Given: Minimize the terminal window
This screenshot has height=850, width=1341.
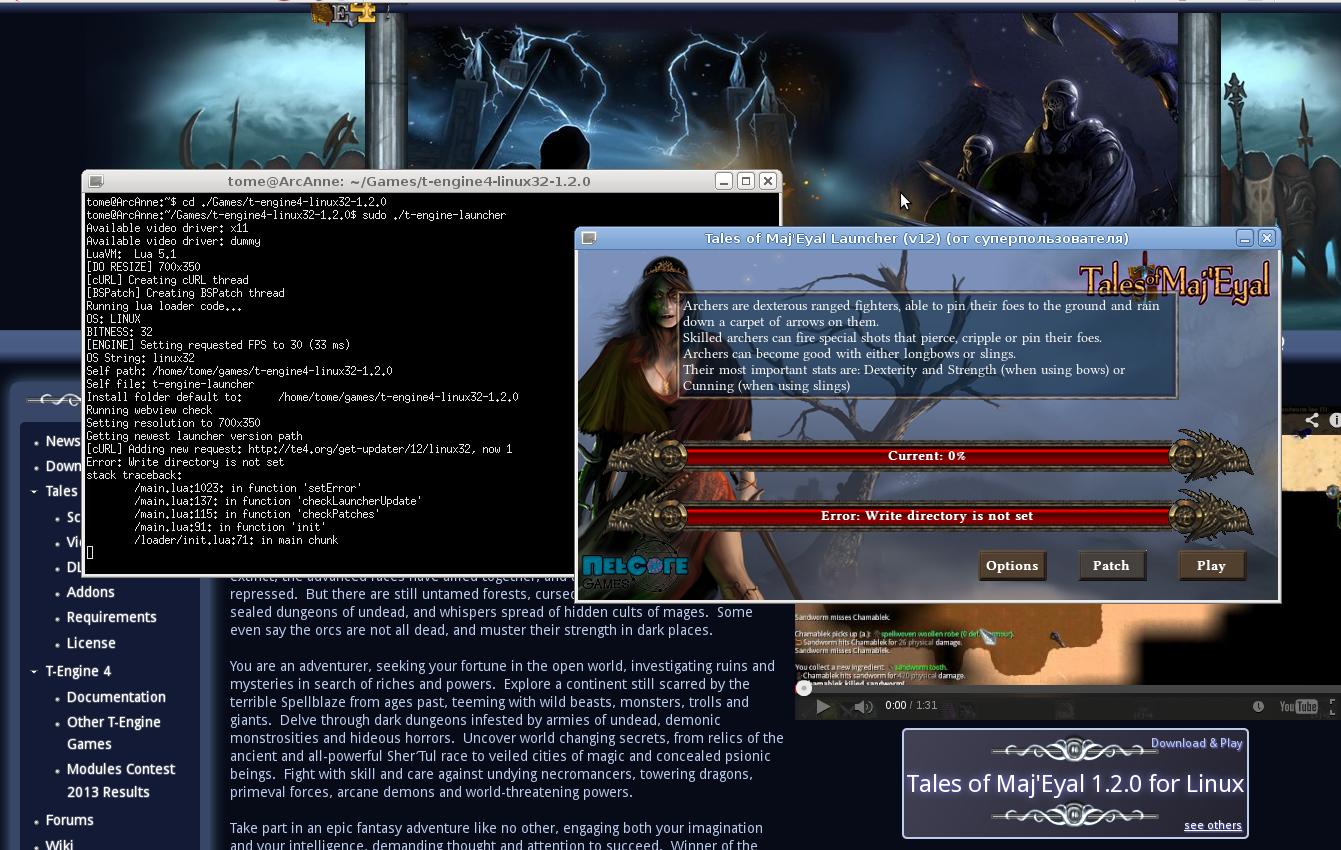Looking at the screenshot, I should [x=724, y=181].
